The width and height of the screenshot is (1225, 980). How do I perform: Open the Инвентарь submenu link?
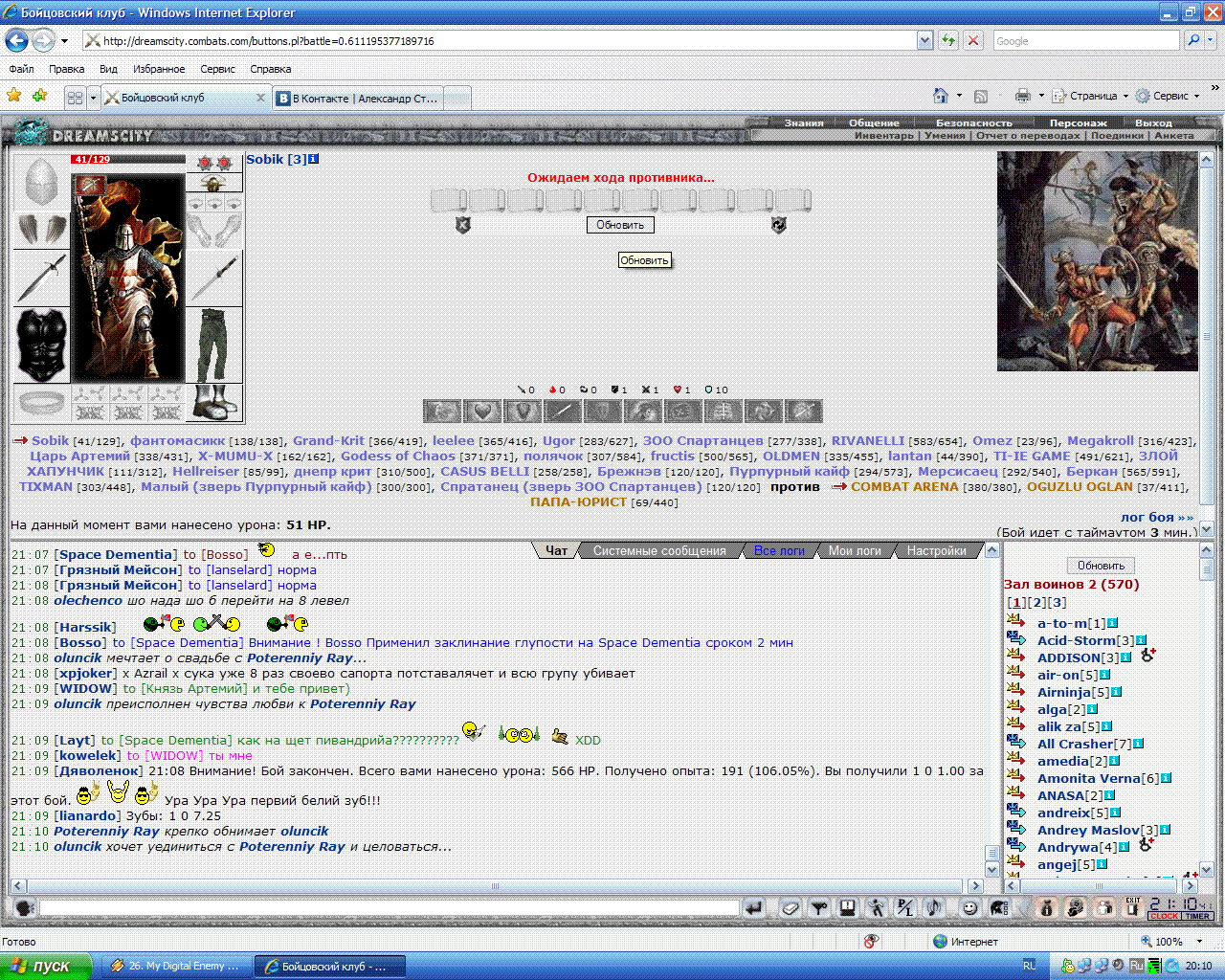coord(884,135)
